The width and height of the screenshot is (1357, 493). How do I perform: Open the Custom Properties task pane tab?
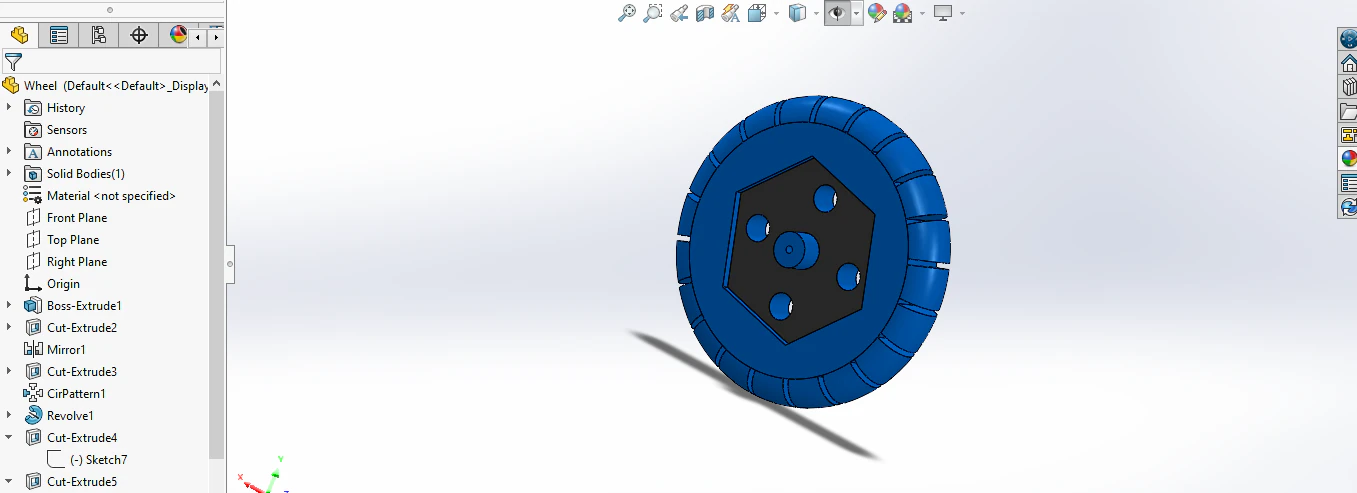[x=1348, y=183]
